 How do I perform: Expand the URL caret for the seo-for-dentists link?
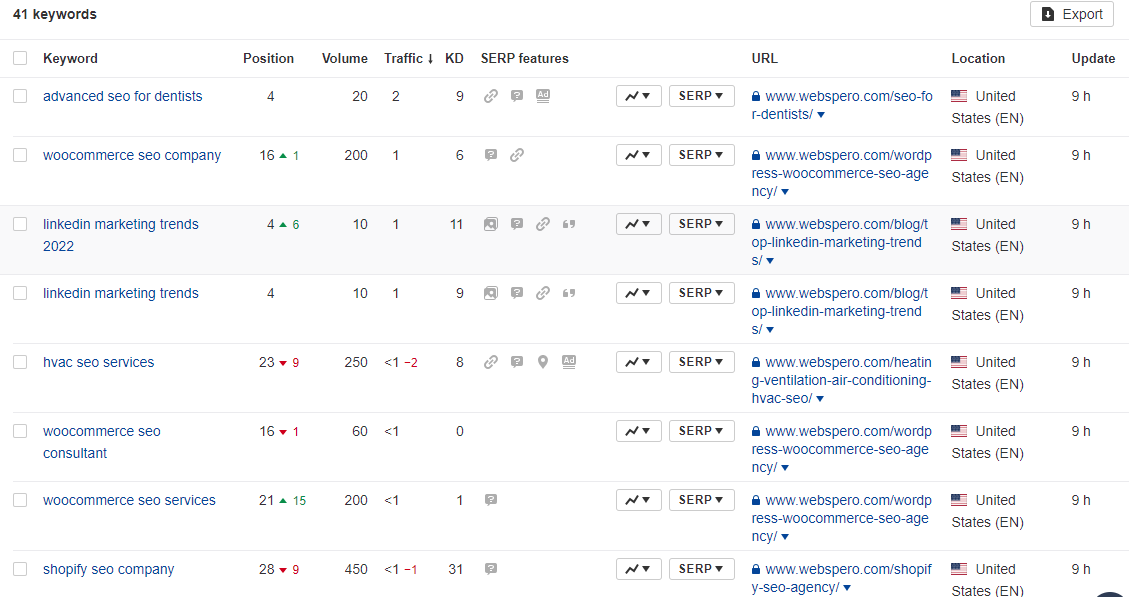click(x=821, y=115)
